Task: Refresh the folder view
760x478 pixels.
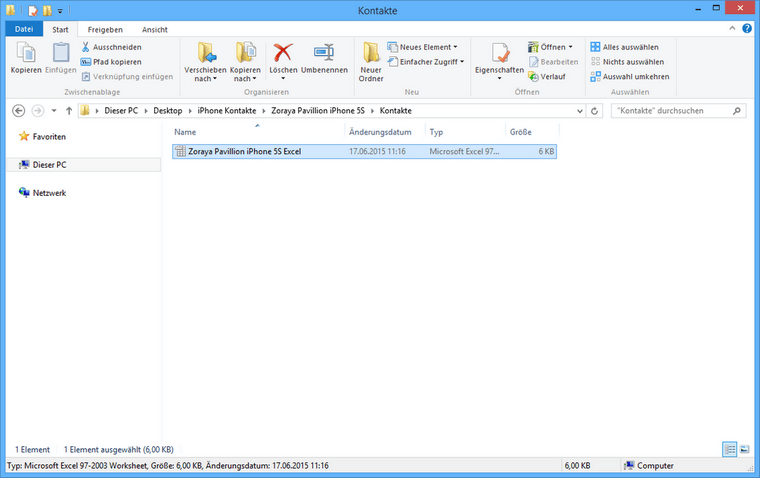Action: tap(594, 111)
